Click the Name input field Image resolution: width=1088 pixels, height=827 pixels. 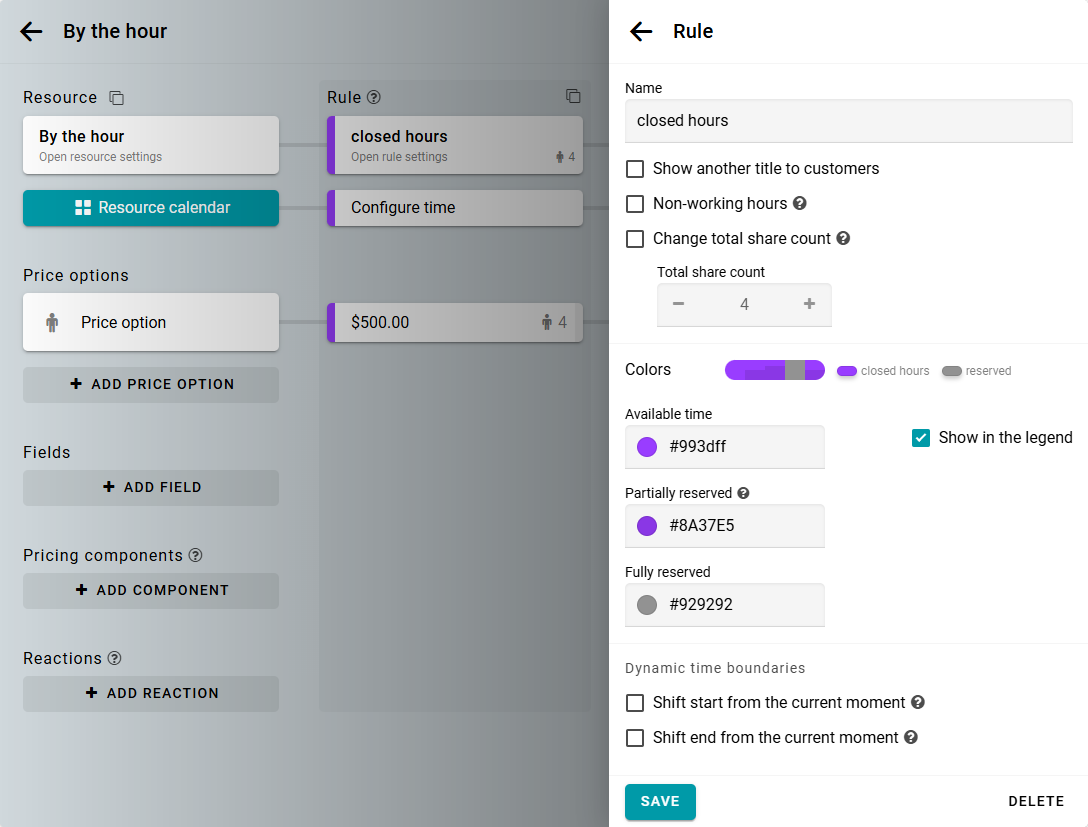848,121
